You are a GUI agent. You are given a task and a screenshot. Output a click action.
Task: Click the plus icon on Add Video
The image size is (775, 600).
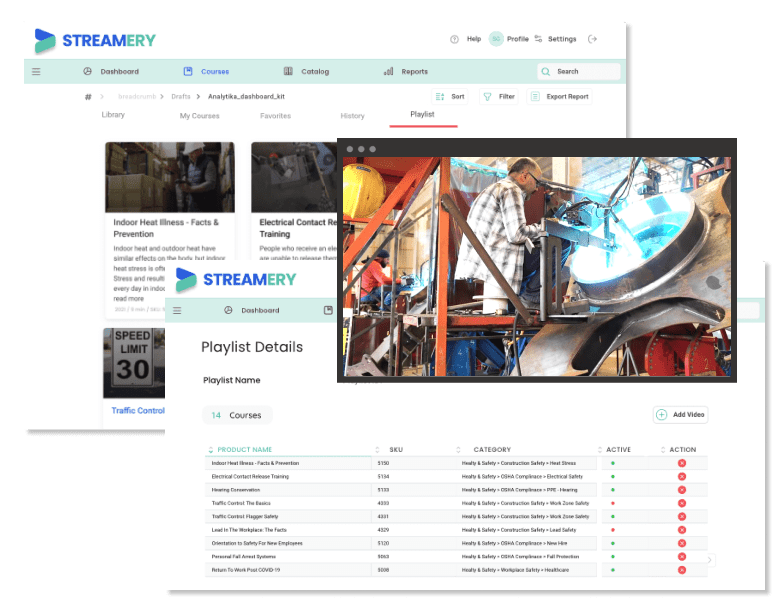click(x=661, y=415)
